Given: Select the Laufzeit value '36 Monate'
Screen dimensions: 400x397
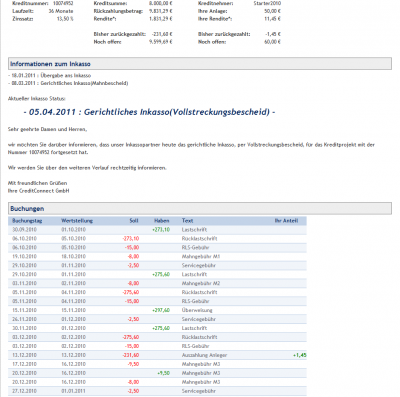Looking at the screenshot, I should coord(61,11).
